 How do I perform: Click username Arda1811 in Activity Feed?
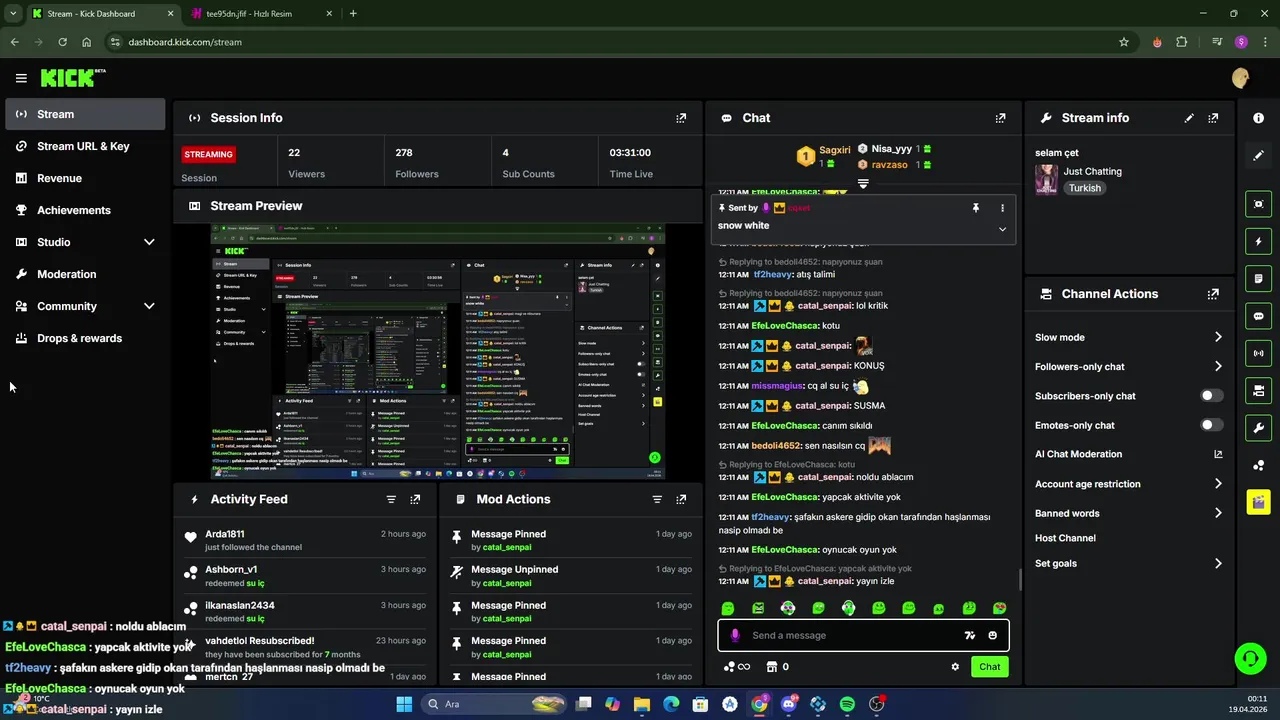click(225, 534)
